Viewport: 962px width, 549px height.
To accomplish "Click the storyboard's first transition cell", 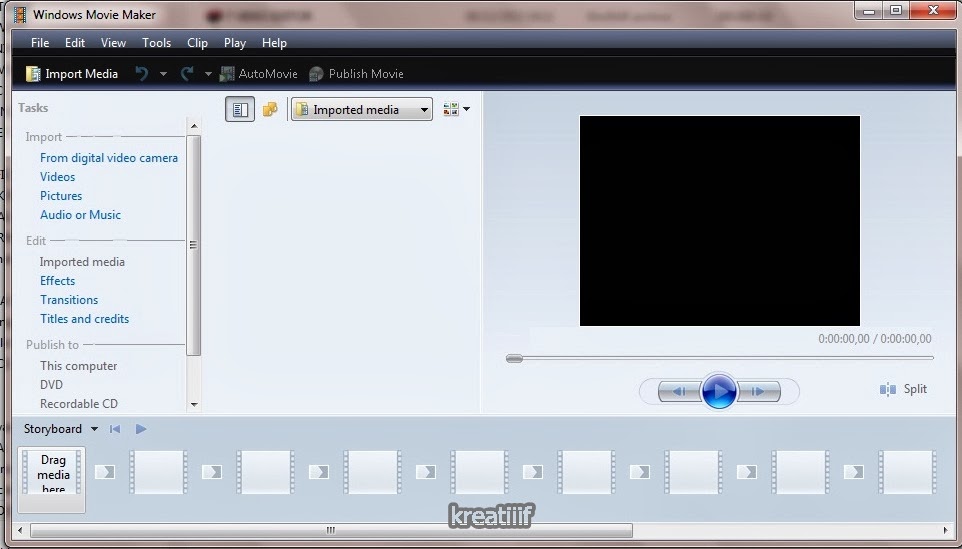I will (x=105, y=472).
